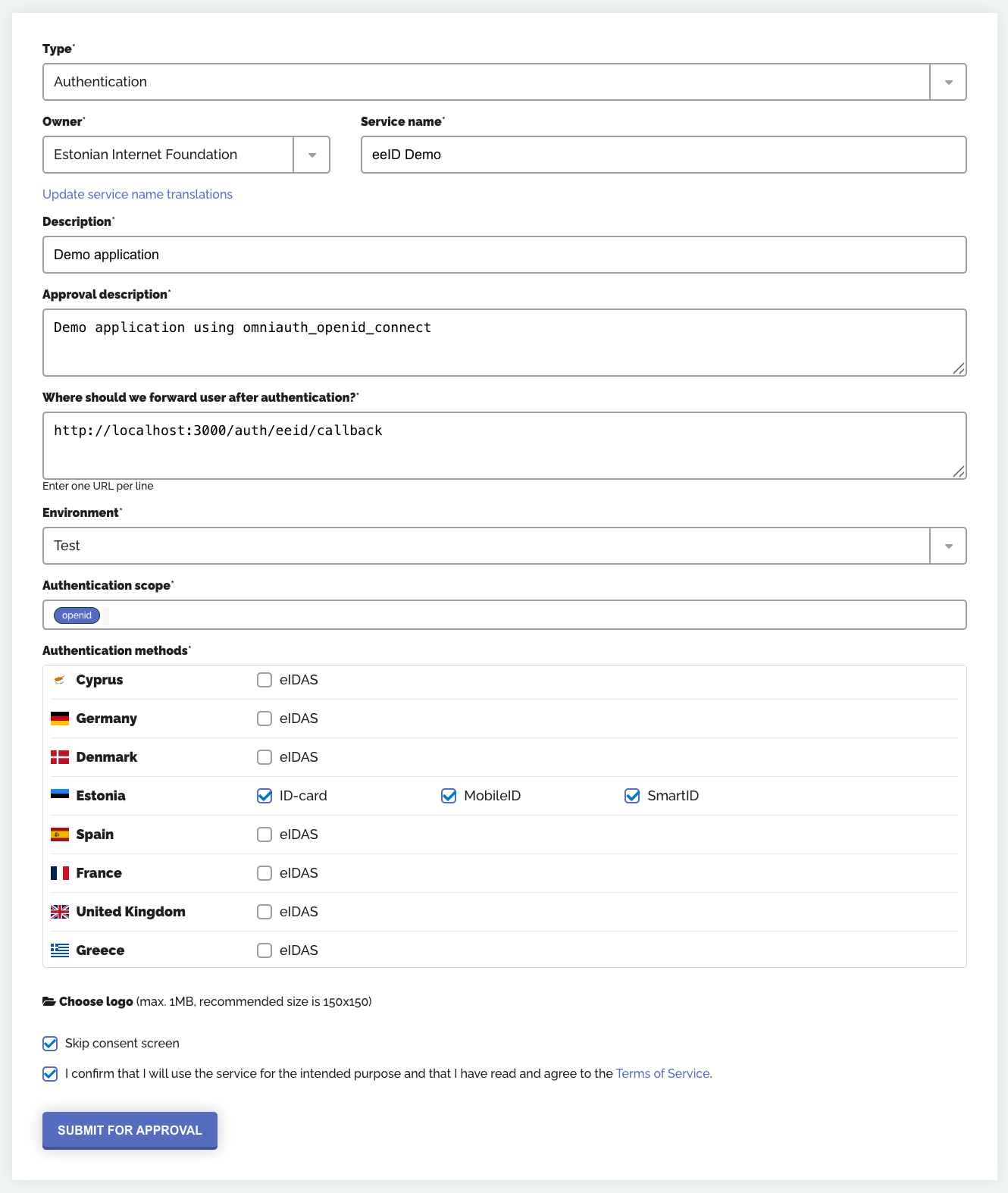Enable eIDAS for Cyprus
1008x1193 pixels.
tap(265, 680)
